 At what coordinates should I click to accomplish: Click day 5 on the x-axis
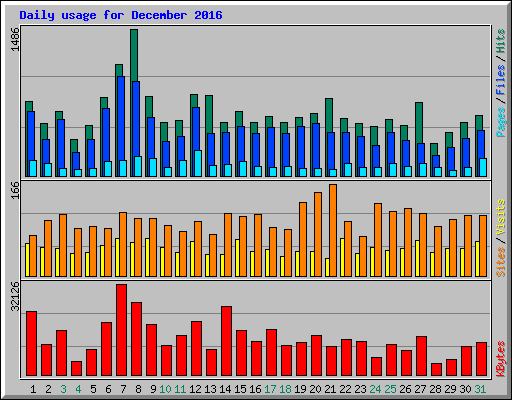coord(93,389)
